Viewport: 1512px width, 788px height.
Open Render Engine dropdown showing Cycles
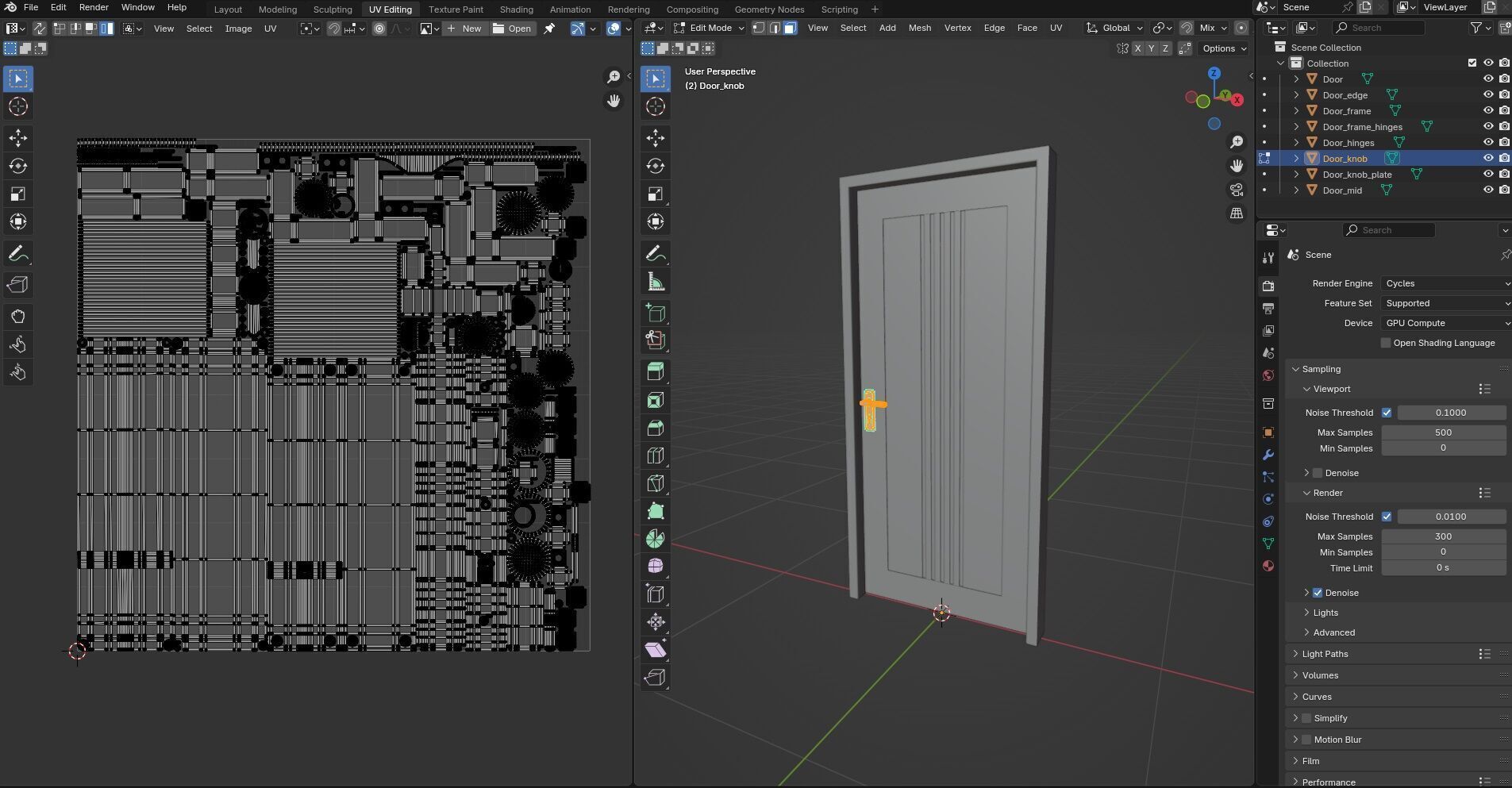pos(1445,283)
